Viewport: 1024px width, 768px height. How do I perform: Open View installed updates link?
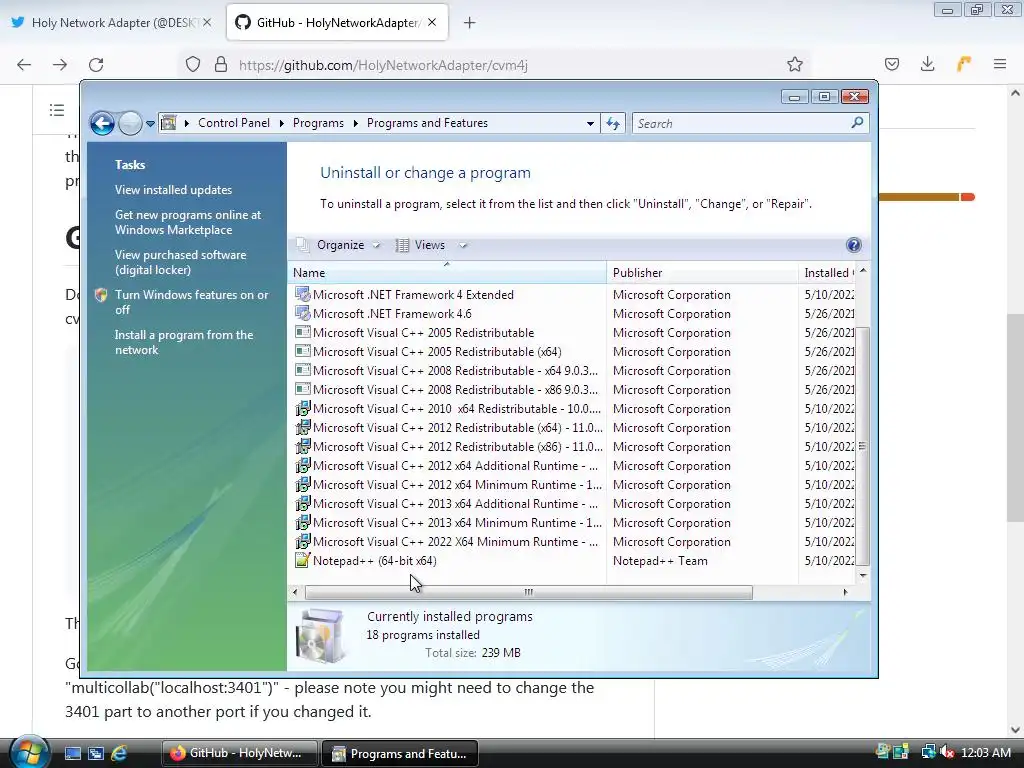tap(173, 190)
